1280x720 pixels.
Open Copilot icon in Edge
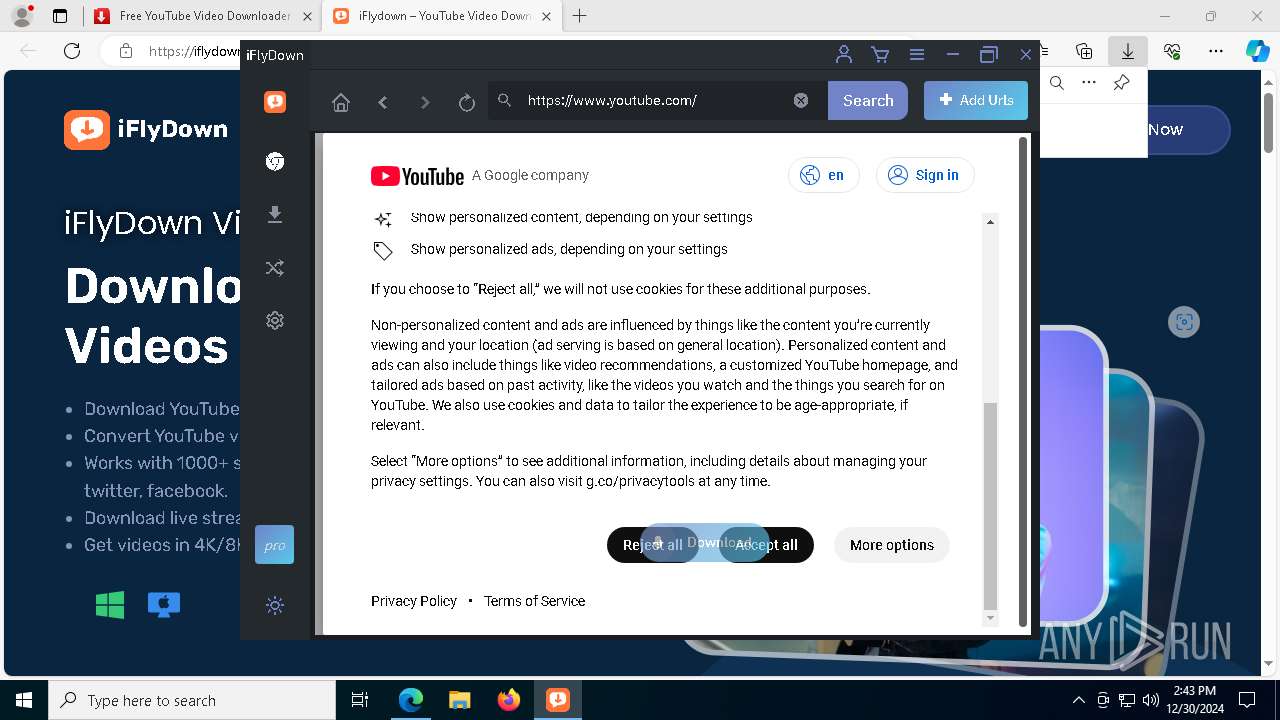pos(1258,51)
